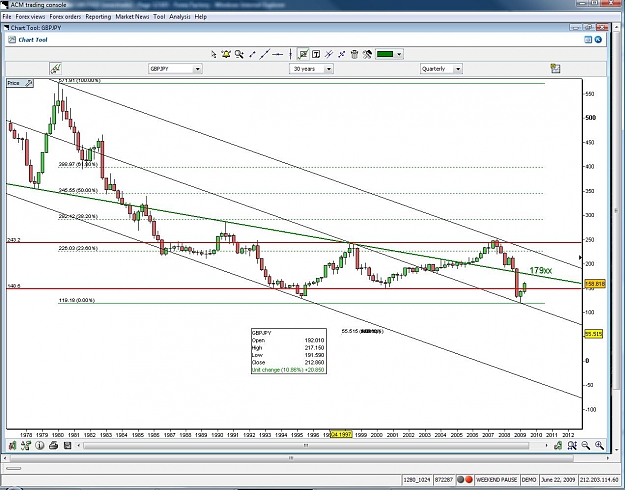Click the 119.19 (0.00%) Fibonacci level label
This screenshot has width=625, height=490.
pos(77,300)
